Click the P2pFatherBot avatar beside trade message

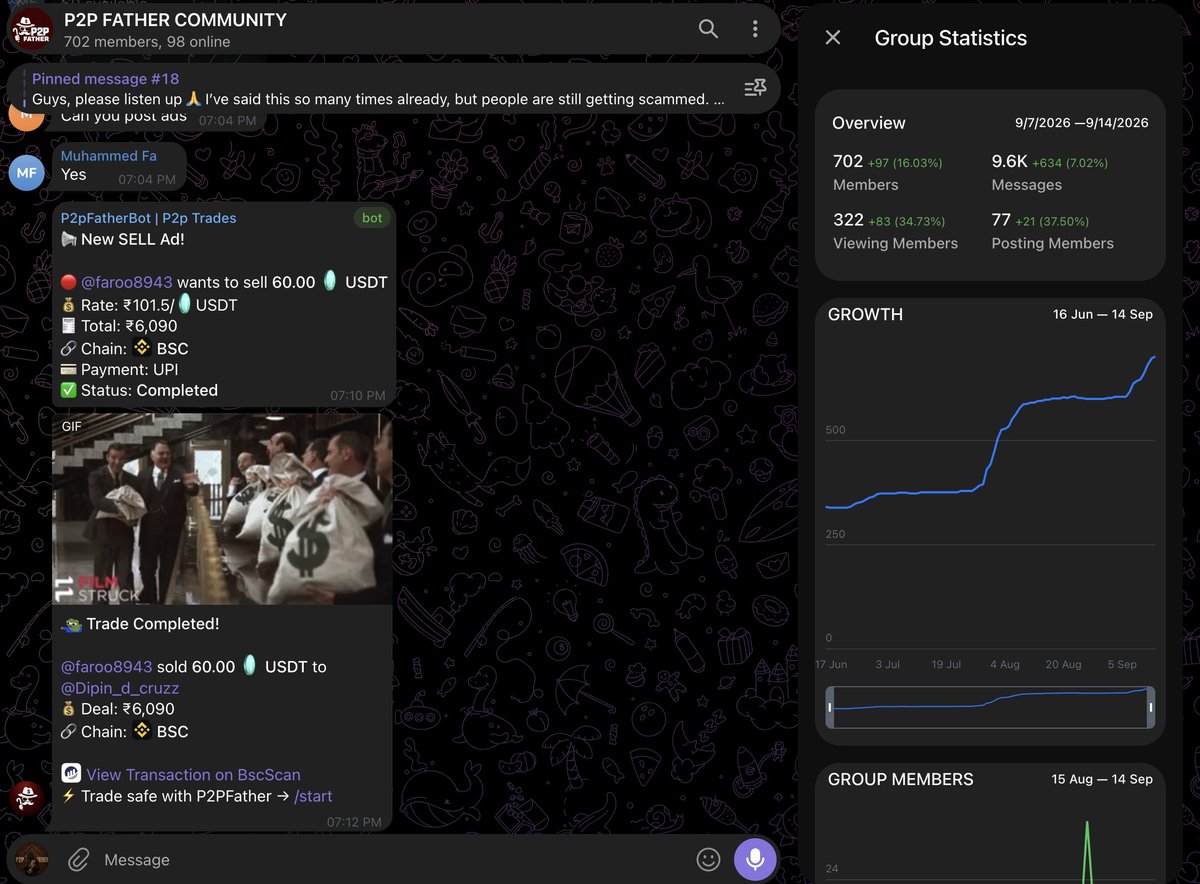[x=26, y=798]
